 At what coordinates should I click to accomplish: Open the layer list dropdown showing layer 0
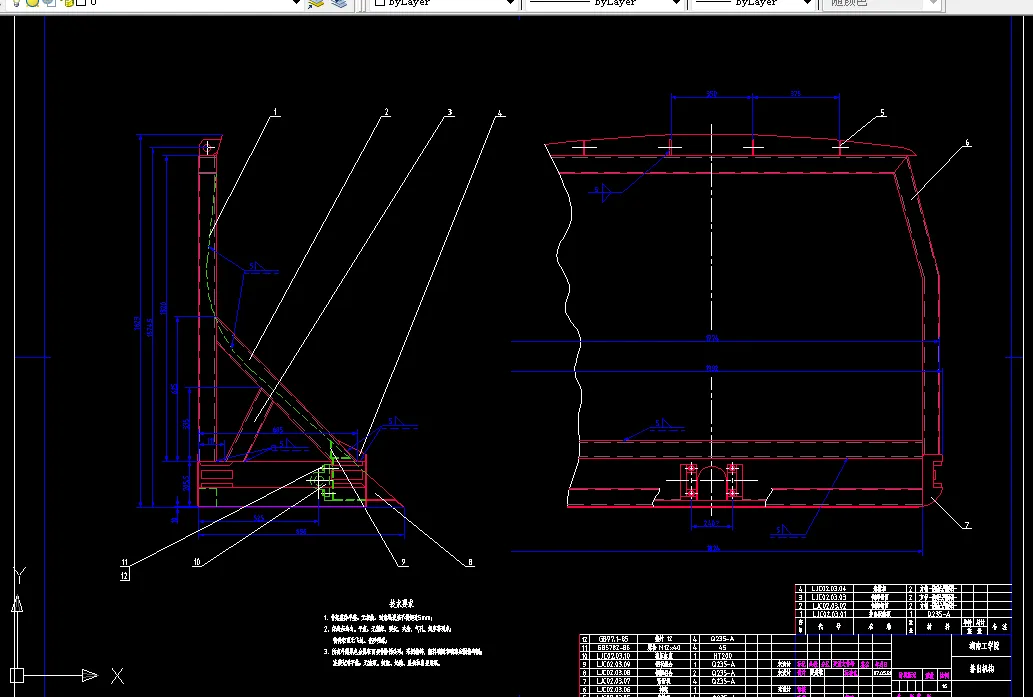(x=156, y=3)
